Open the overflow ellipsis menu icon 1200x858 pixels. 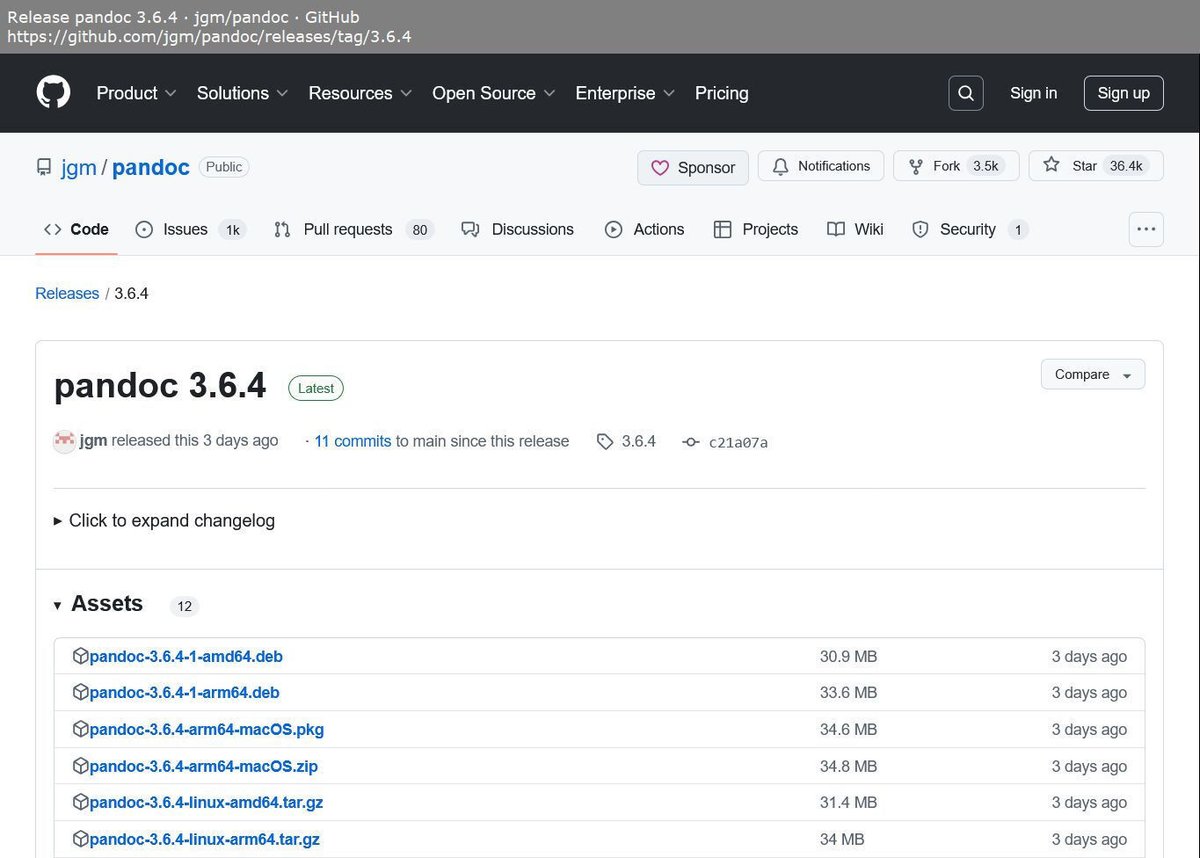[1146, 229]
